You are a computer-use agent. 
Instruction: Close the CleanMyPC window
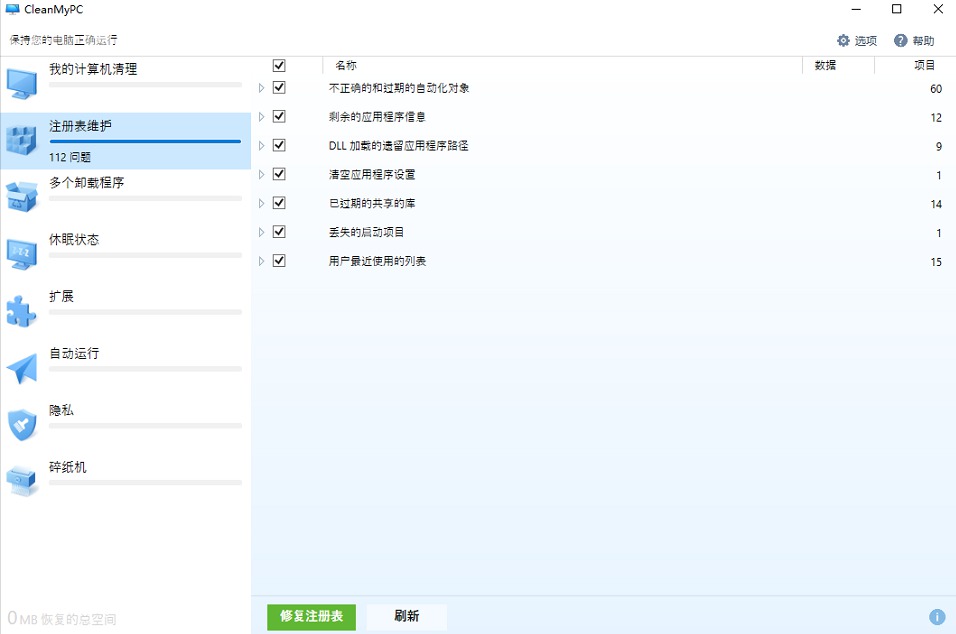(x=938, y=9)
